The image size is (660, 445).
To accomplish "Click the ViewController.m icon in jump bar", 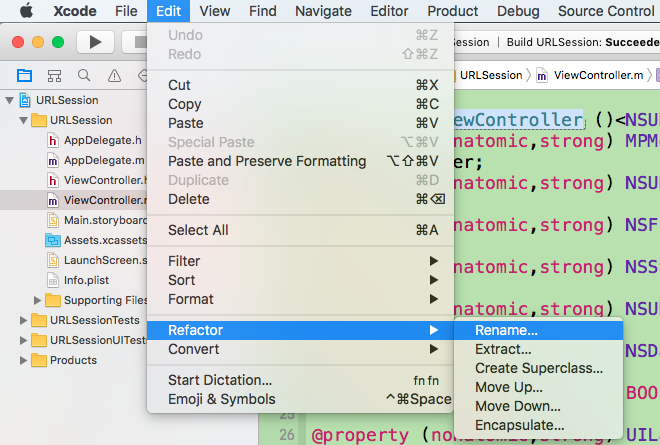I will [x=542, y=76].
